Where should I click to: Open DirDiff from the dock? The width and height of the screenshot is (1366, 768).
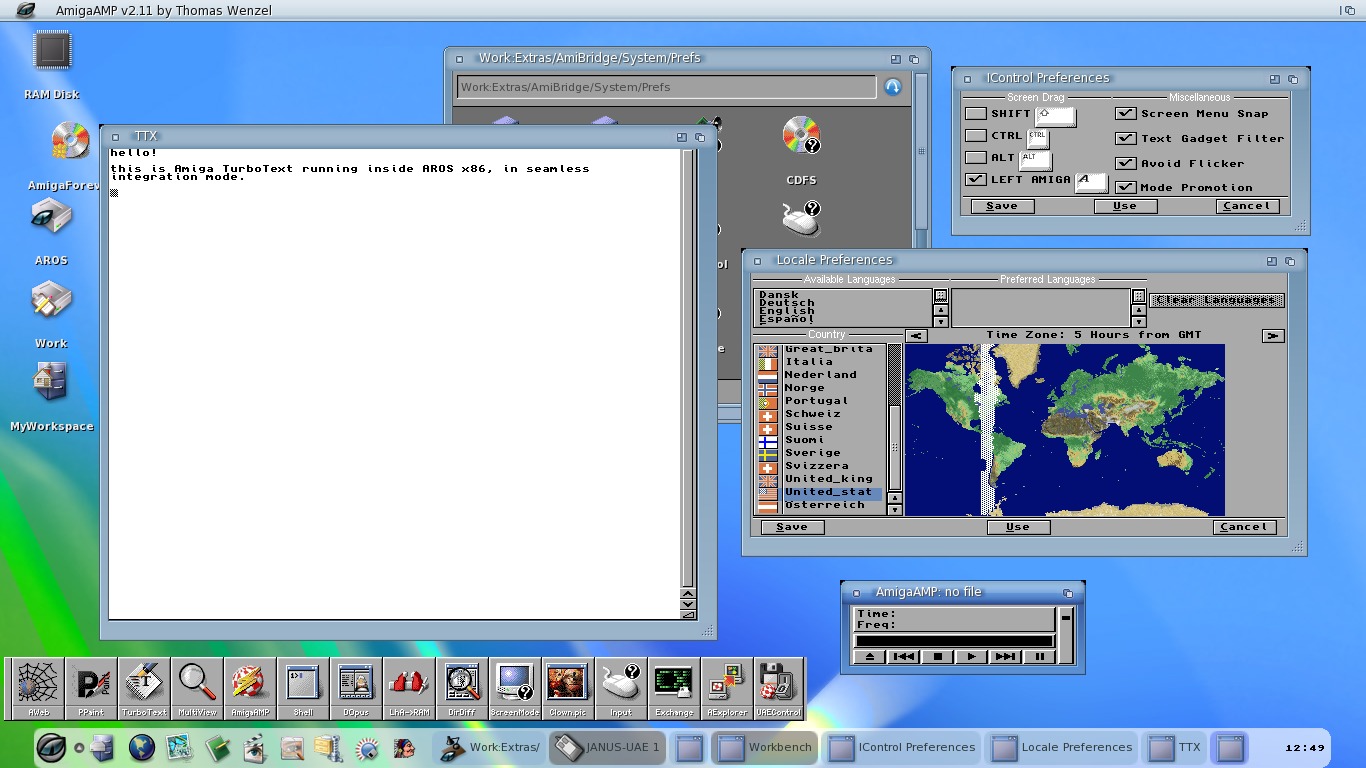point(463,688)
